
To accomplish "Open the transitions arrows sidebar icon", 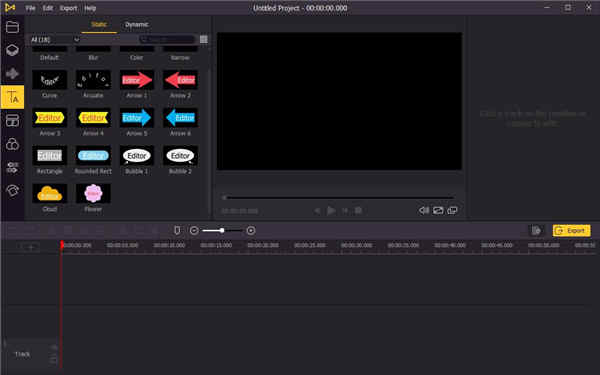I will pos(12,168).
